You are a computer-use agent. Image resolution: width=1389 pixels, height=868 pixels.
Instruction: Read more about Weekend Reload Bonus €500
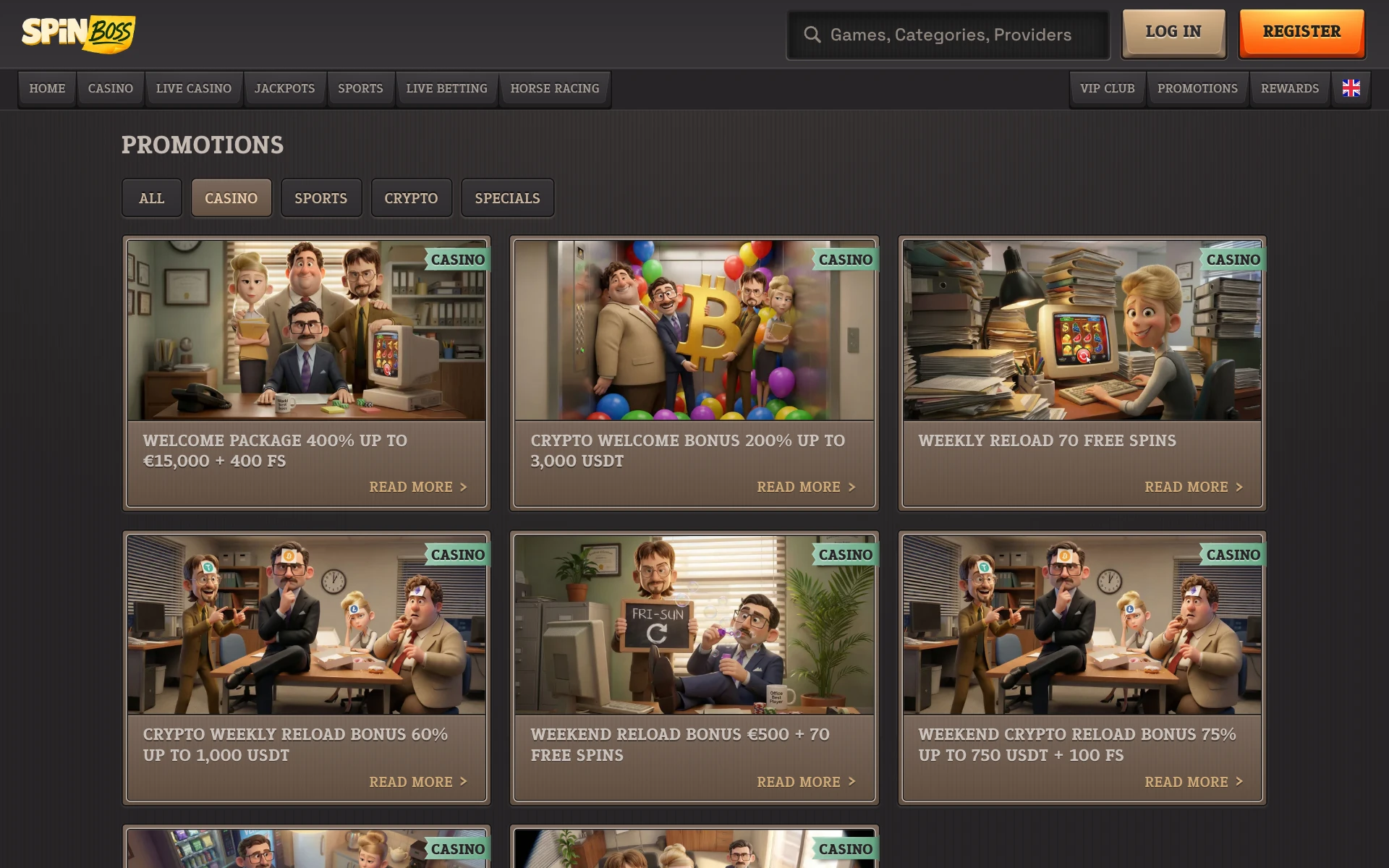pos(806,782)
